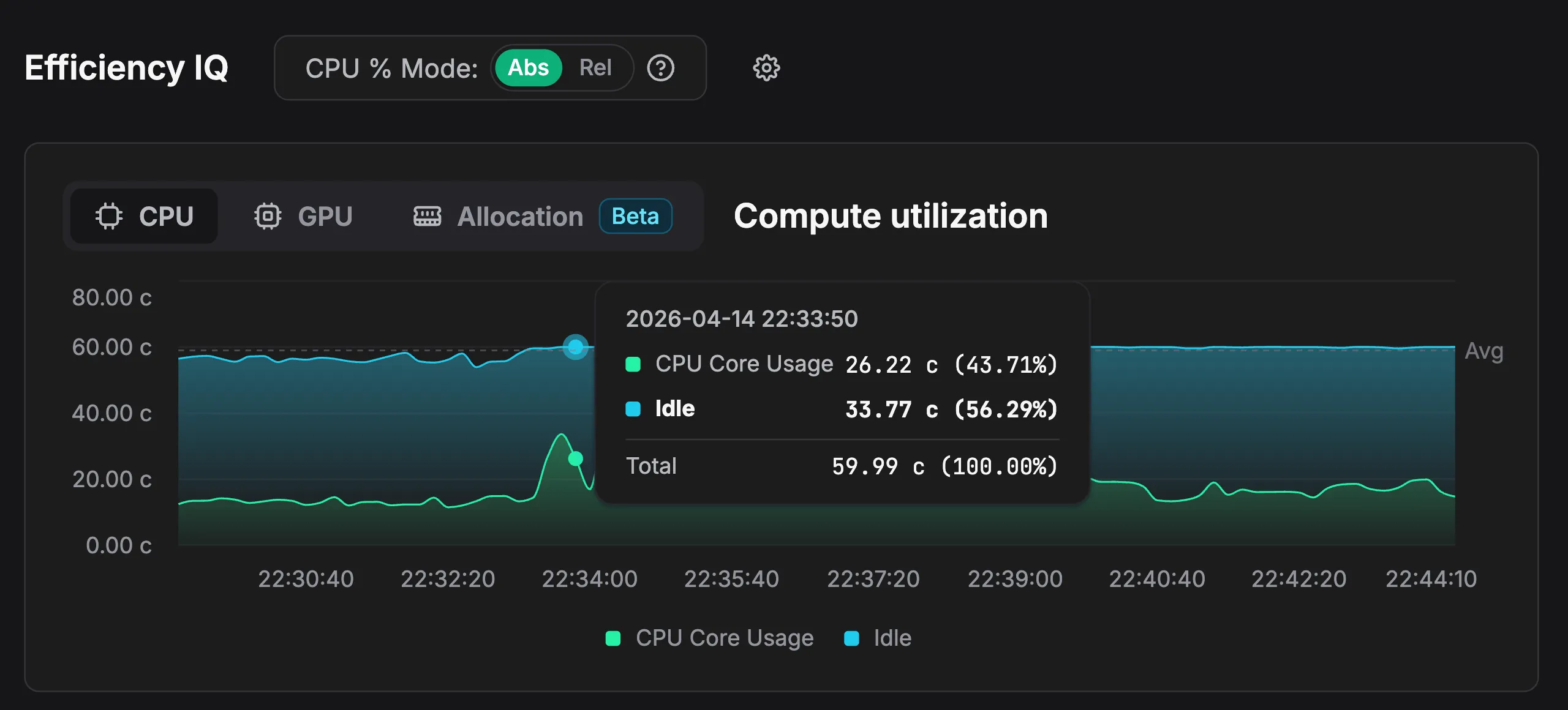Screen dimensions: 1568x710
Task: Click the 33.77 c (56.29%) value
Action: pyautogui.click(x=951, y=409)
